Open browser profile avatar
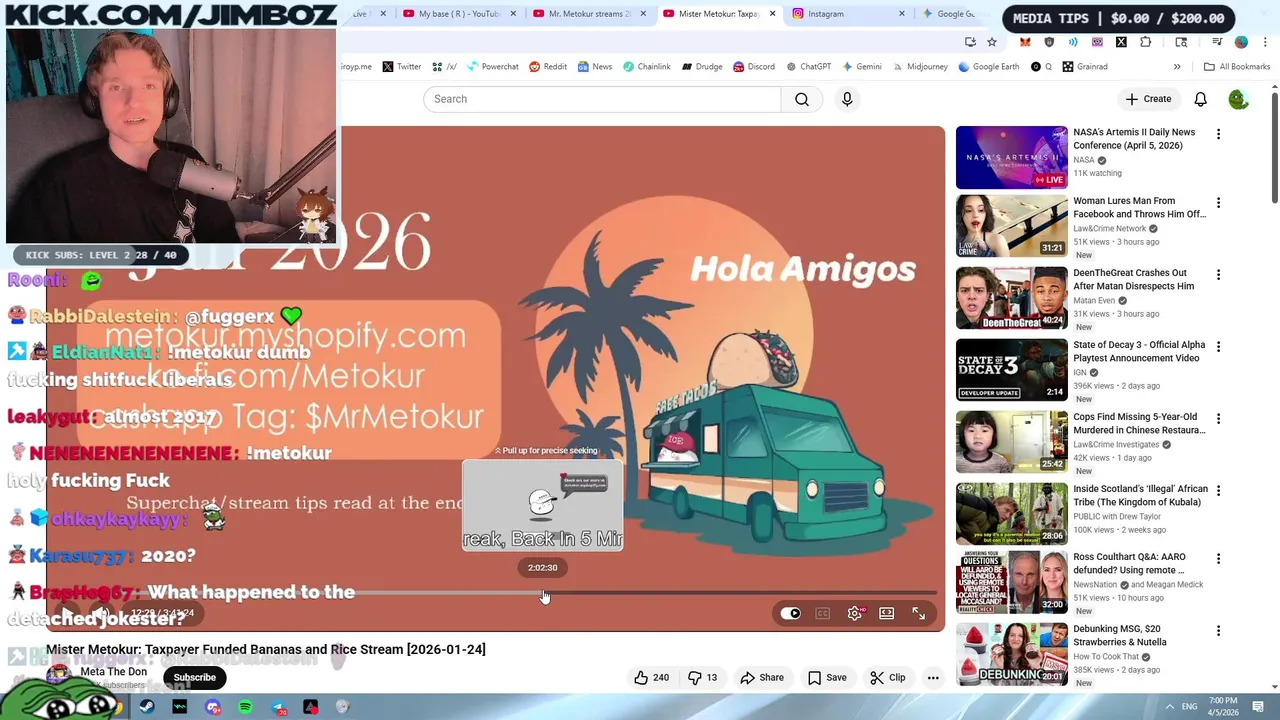This screenshot has height=720, width=1280. pyautogui.click(x=1241, y=42)
